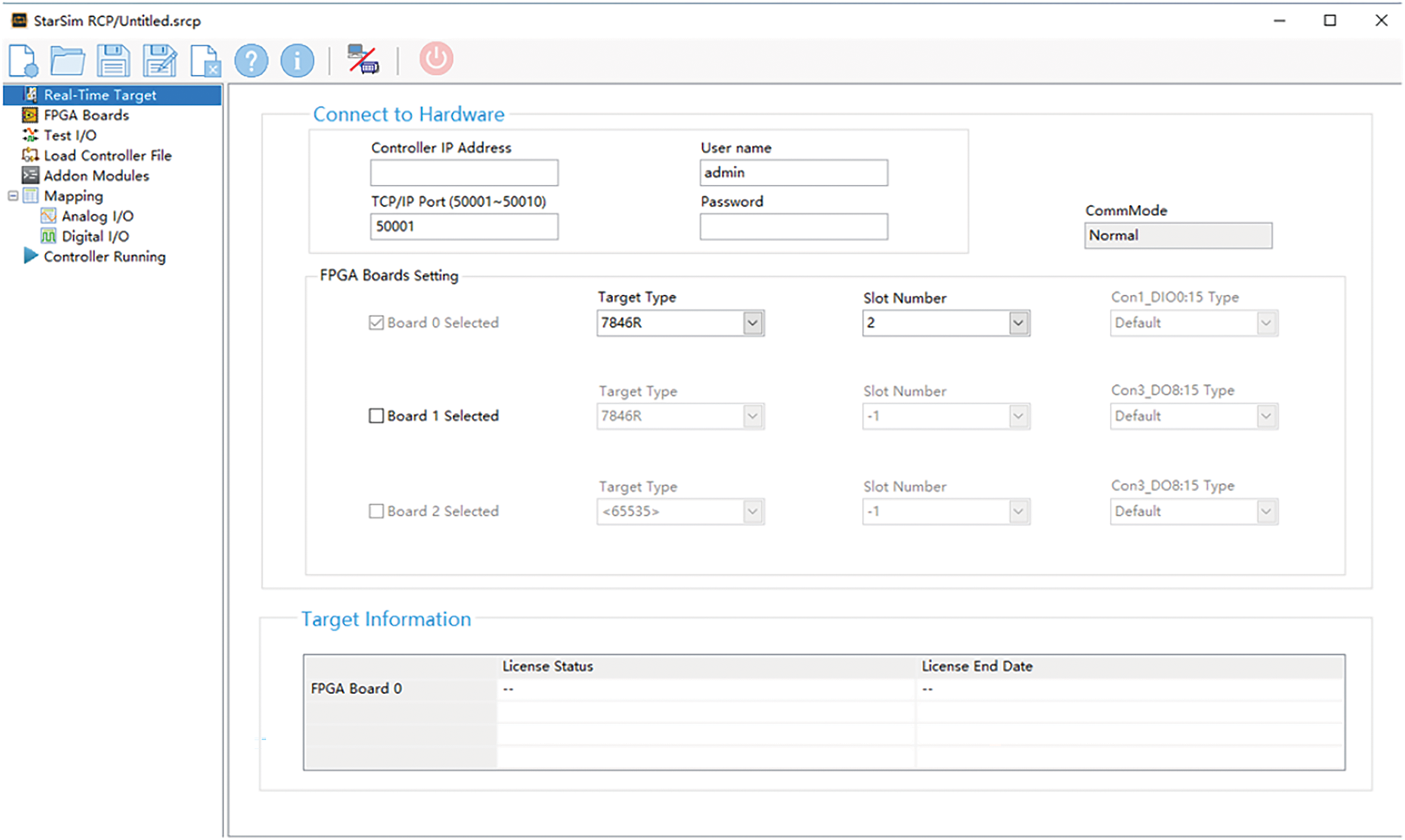Check the Board 2 Selected checkbox
1405x840 pixels.
click(x=376, y=511)
